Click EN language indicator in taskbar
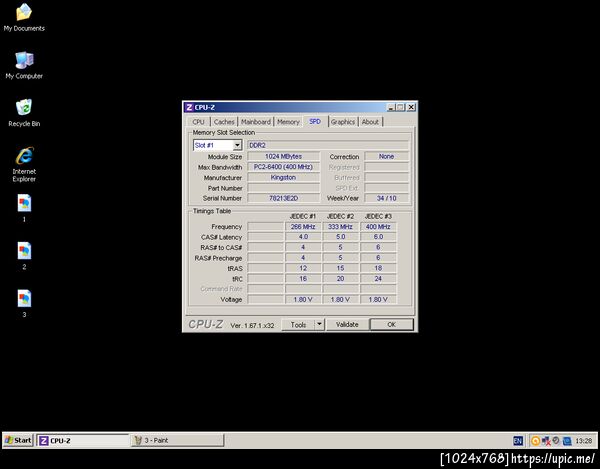 coord(517,441)
